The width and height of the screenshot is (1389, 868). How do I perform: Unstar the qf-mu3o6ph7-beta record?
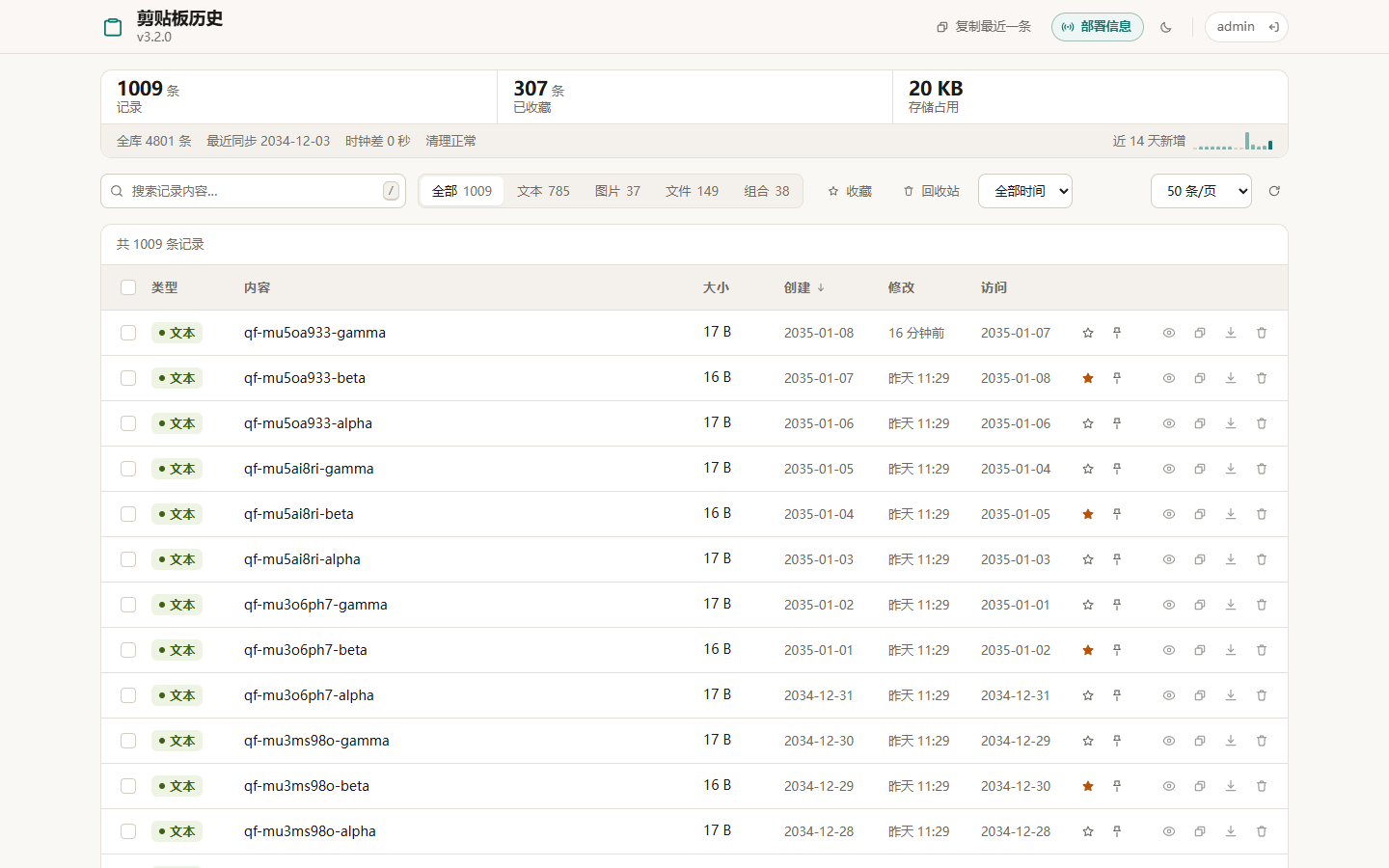[x=1088, y=650]
